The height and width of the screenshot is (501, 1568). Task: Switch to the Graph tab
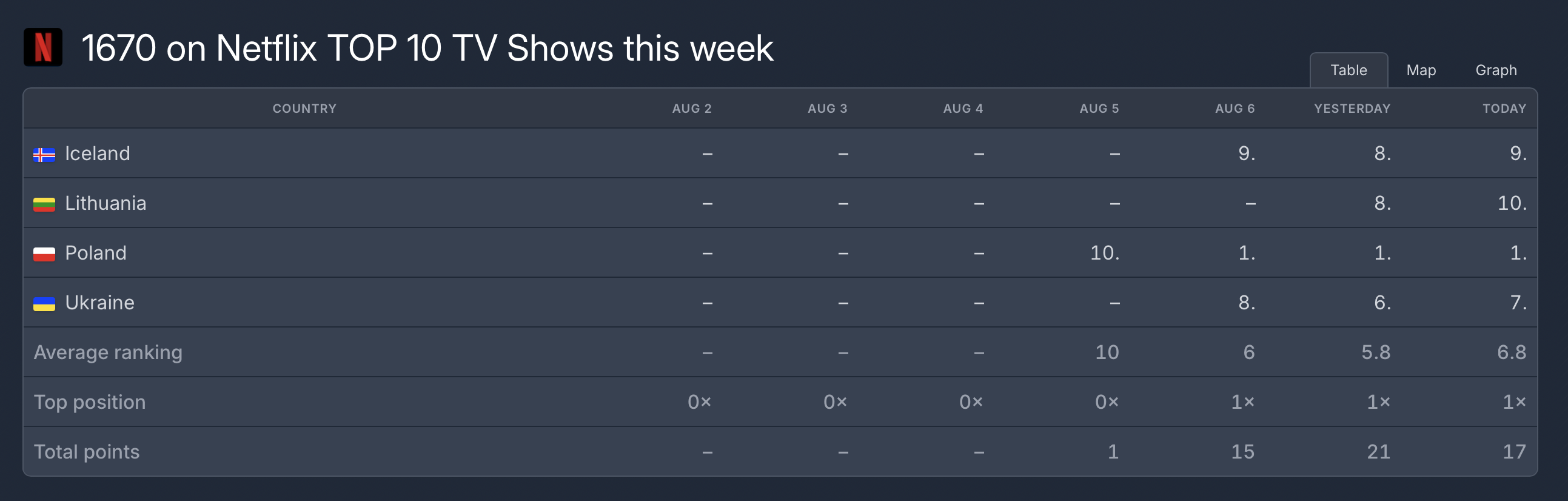(1496, 70)
